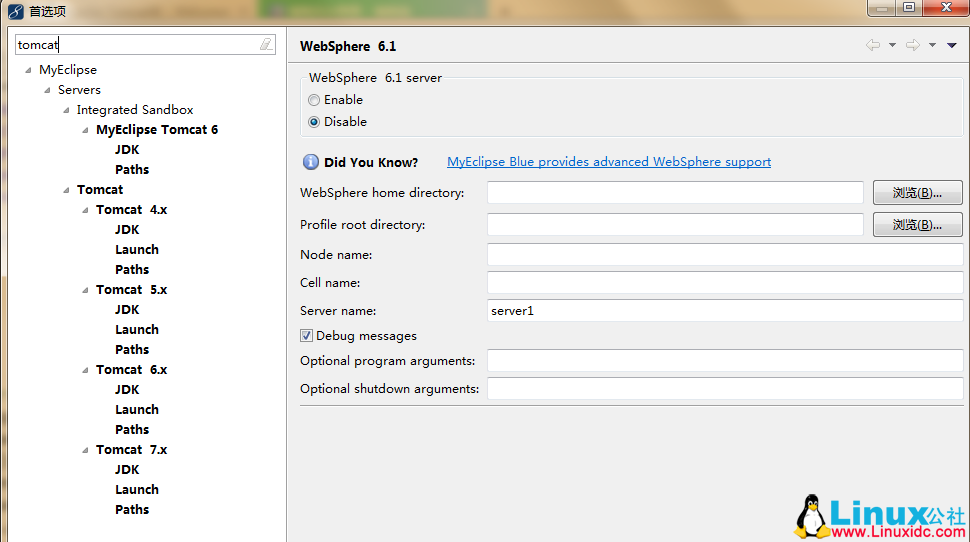This screenshot has height=542, width=970.
Task: Select the Disable radio button
Action: 314,122
